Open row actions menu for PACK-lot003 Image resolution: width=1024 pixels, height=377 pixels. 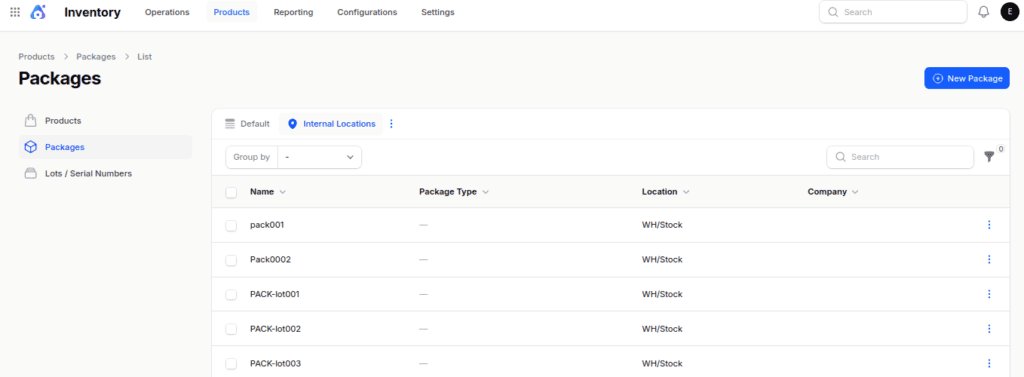(x=989, y=363)
